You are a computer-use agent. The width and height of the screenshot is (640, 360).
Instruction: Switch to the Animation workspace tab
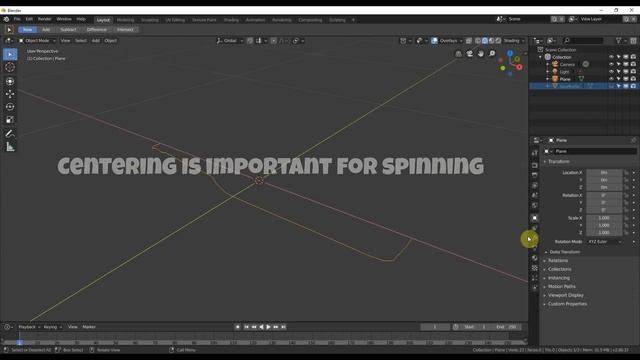[x=256, y=20]
